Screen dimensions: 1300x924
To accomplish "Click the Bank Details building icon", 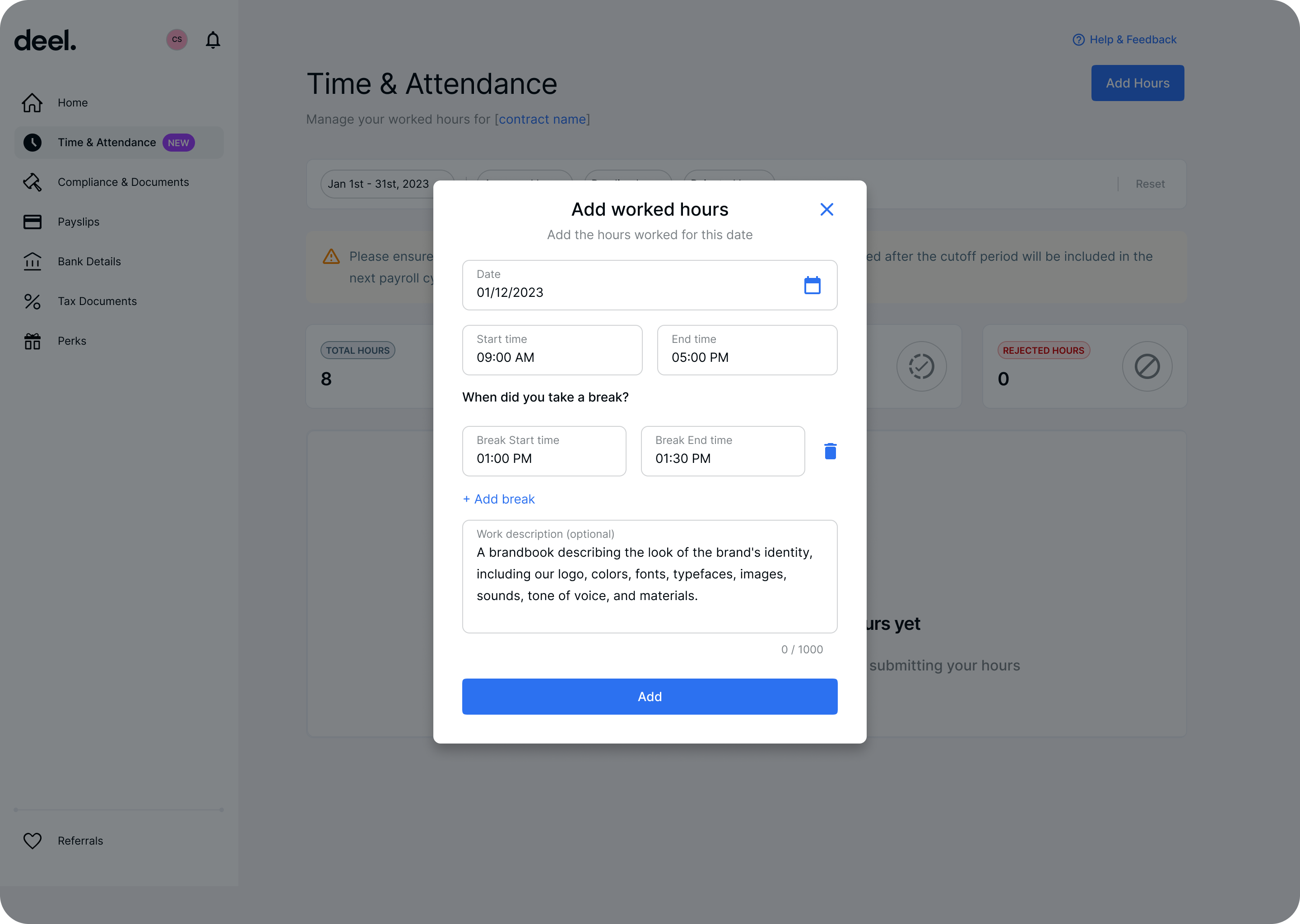I will (32, 262).
